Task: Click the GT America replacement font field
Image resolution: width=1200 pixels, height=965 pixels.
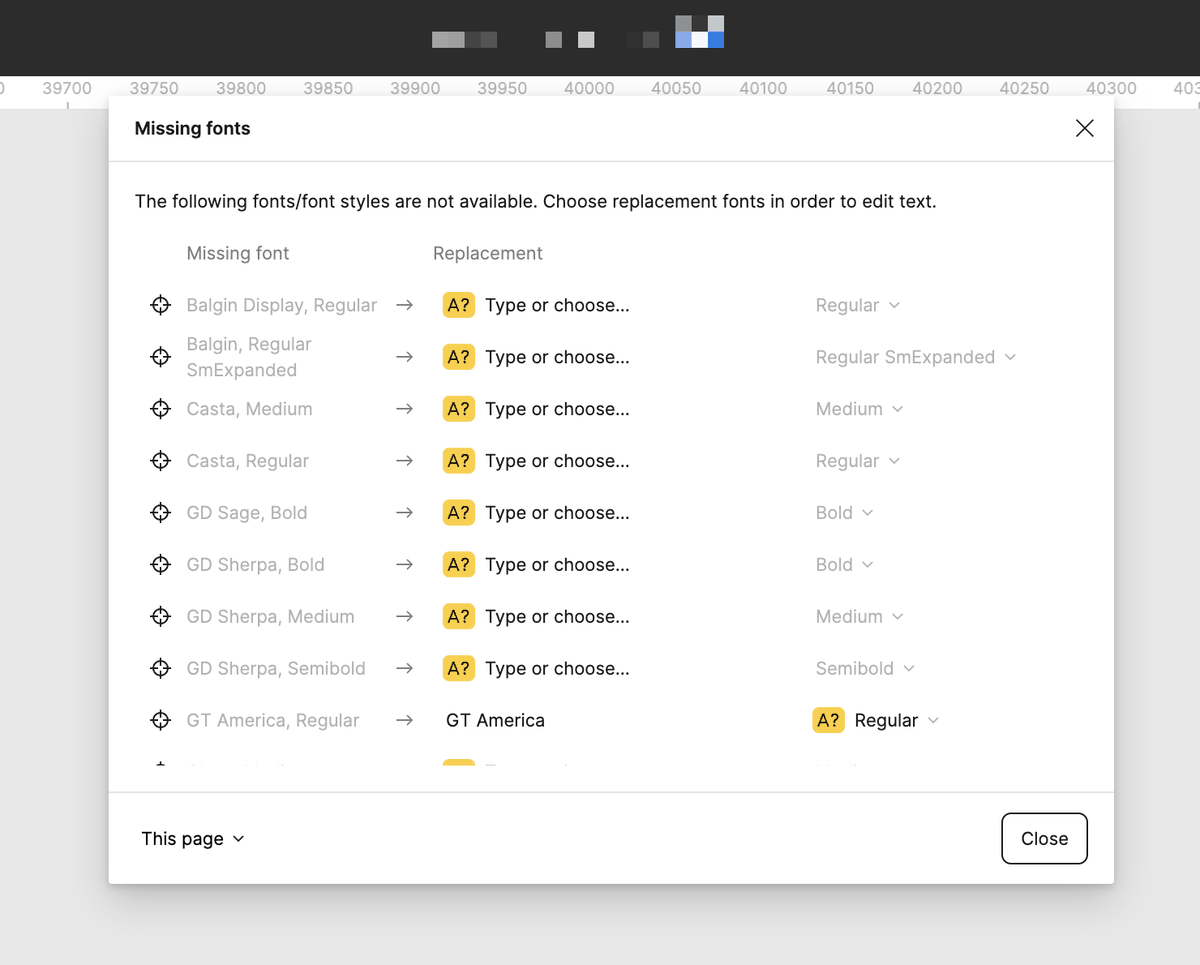Action: [x=496, y=721]
